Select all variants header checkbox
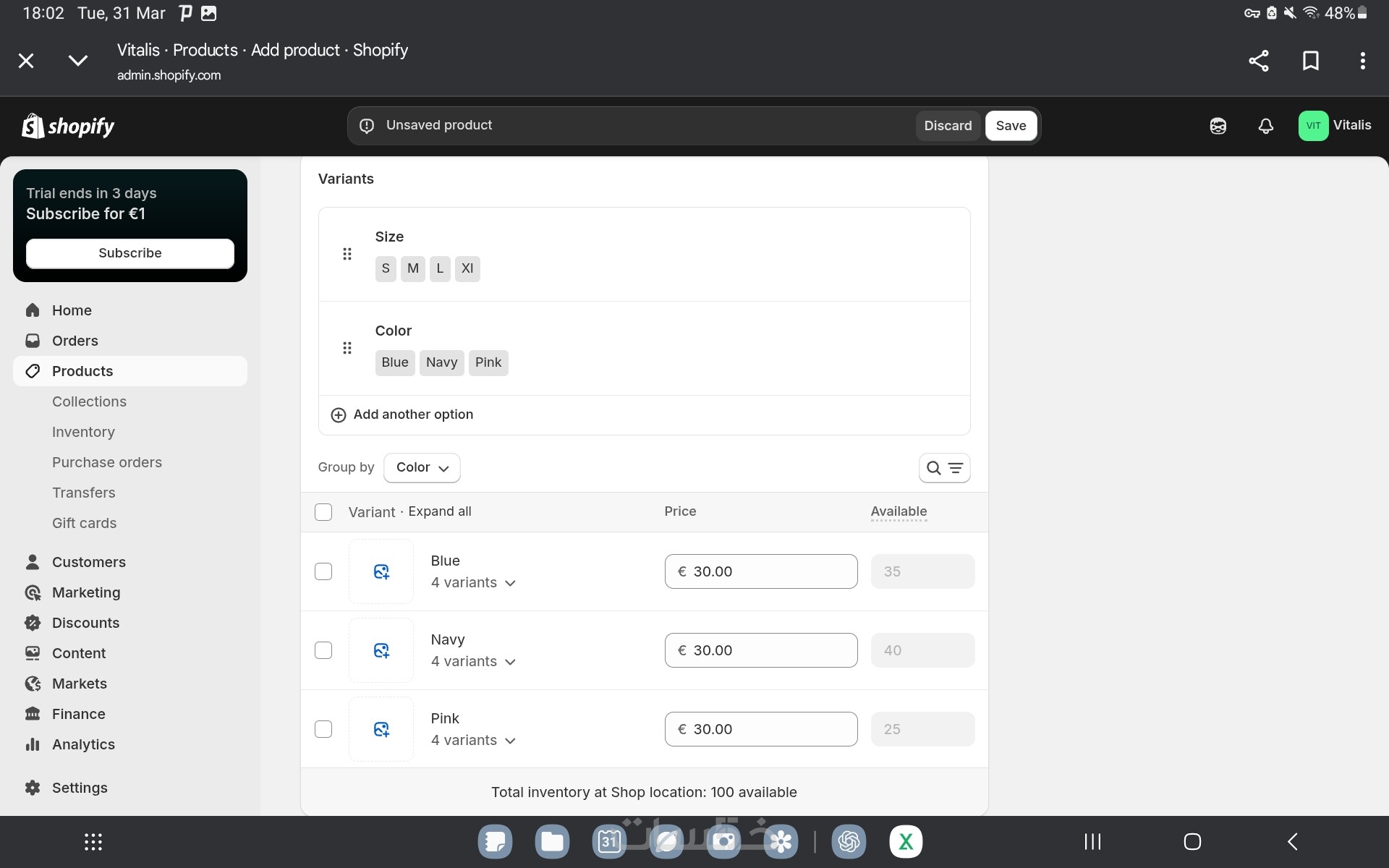The image size is (1389, 868). coord(323,512)
